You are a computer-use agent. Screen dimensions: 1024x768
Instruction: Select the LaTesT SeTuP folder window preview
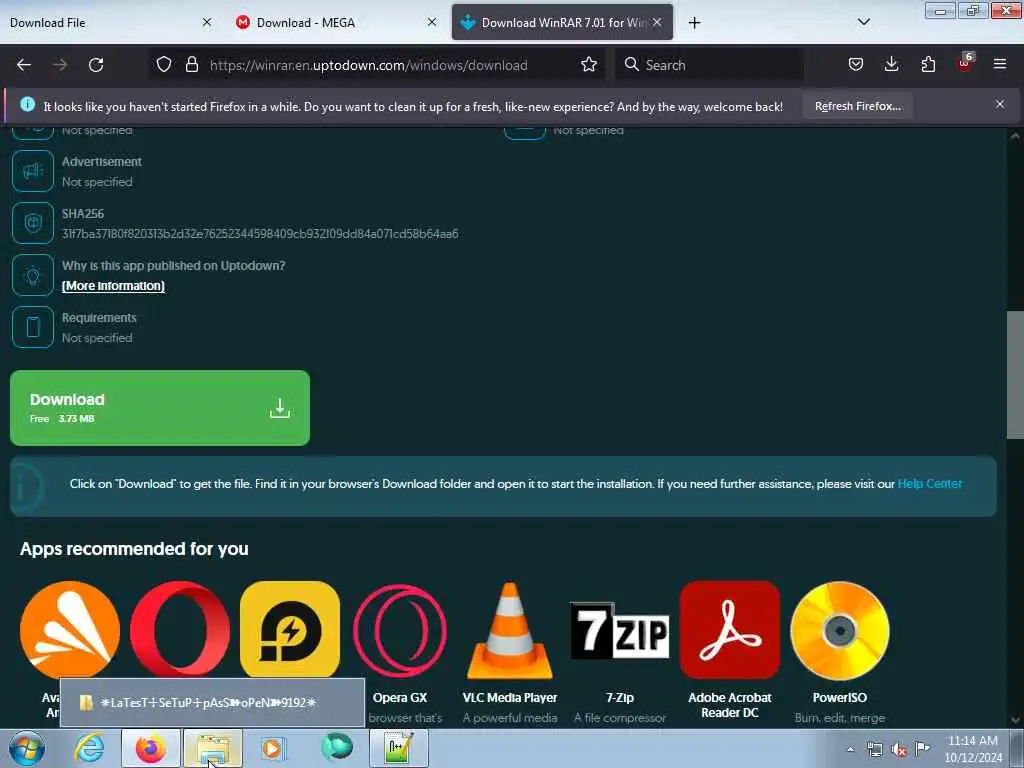tap(212, 703)
